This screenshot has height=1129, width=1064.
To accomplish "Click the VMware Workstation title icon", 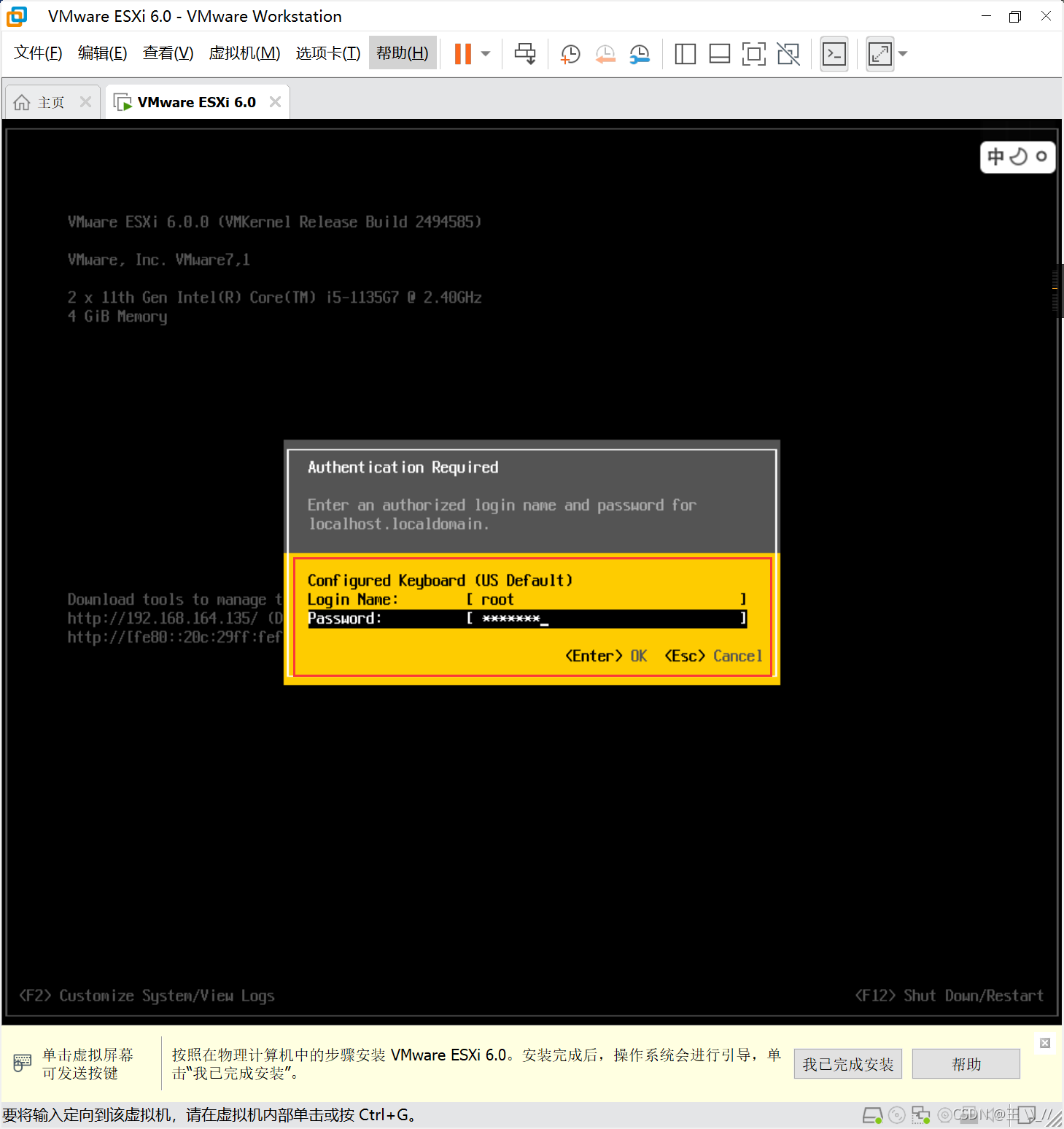I will click(17, 16).
